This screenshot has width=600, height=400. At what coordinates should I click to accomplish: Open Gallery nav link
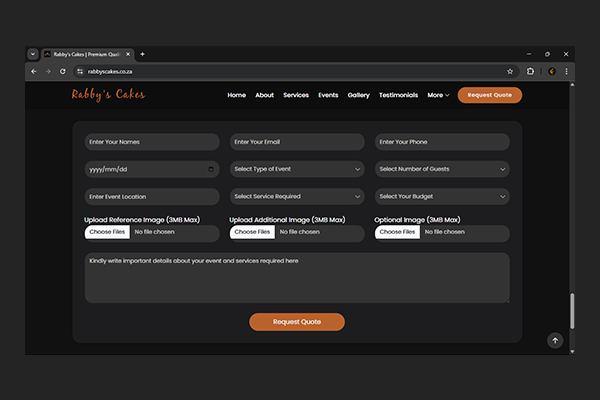click(359, 95)
